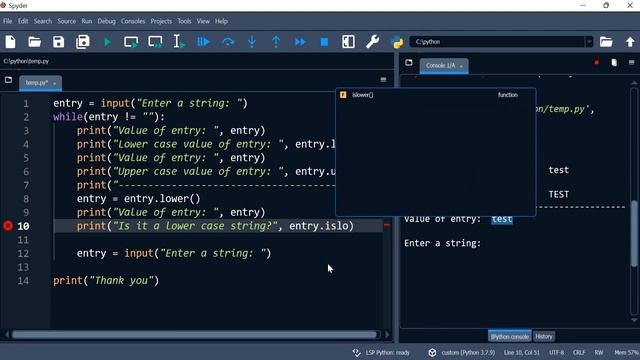The height and width of the screenshot is (360, 640).
Task: Run file with the green play icon
Action: (x=107, y=42)
